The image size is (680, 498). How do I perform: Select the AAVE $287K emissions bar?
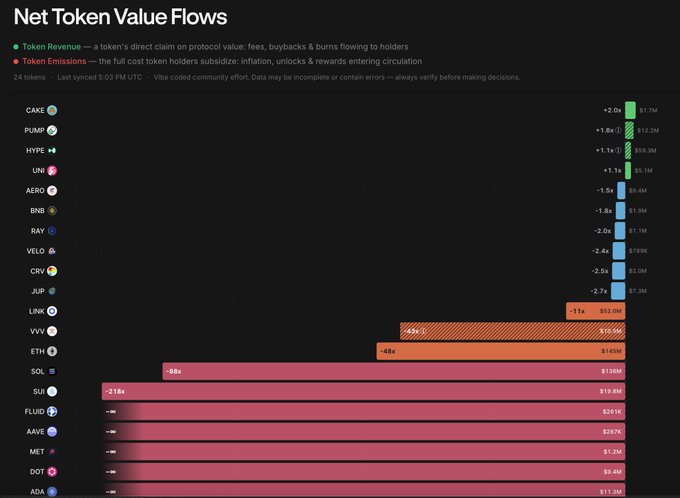tap(363, 432)
